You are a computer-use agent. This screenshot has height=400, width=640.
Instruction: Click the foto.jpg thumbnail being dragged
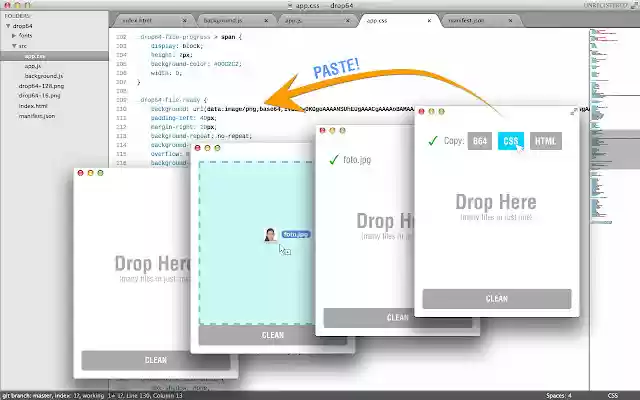[270, 235]
